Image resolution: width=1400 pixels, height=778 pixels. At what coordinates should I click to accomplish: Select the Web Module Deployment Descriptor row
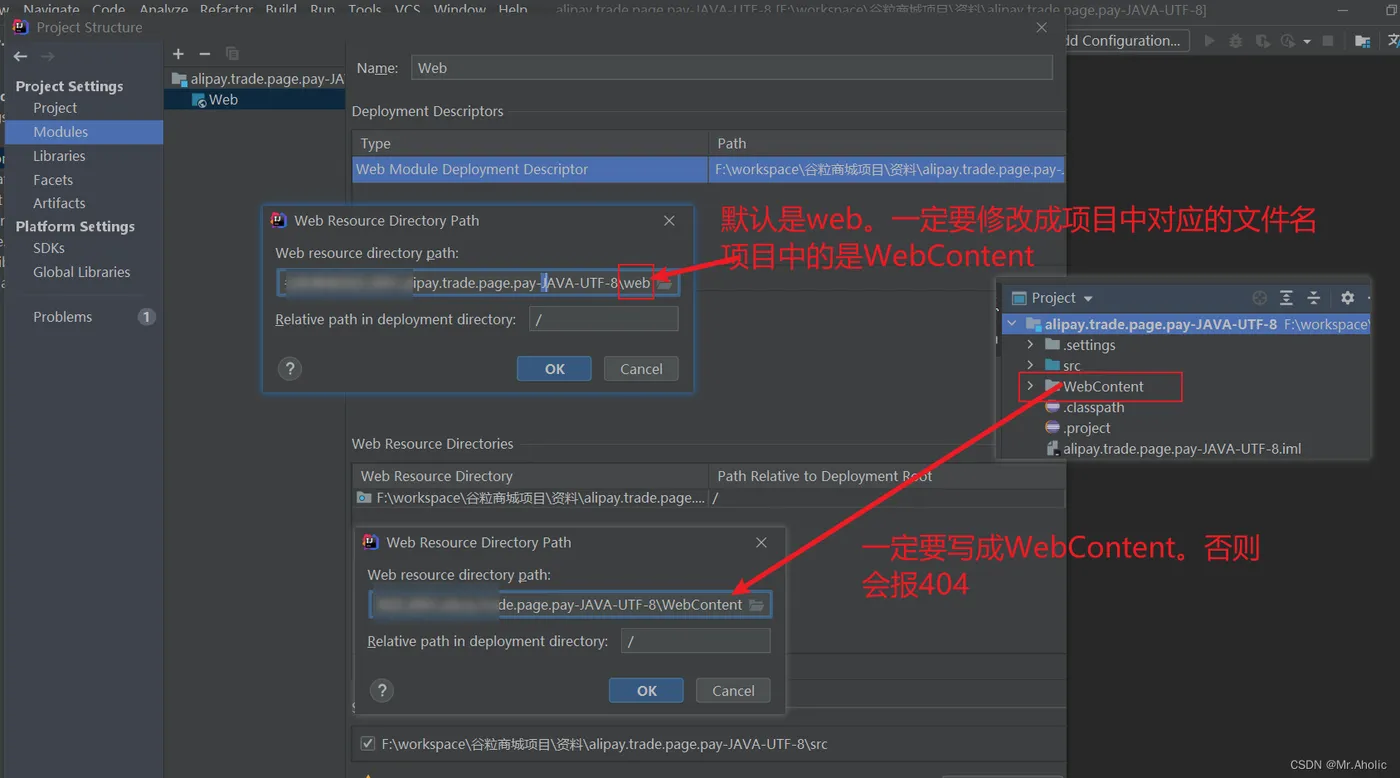[708, 170]
